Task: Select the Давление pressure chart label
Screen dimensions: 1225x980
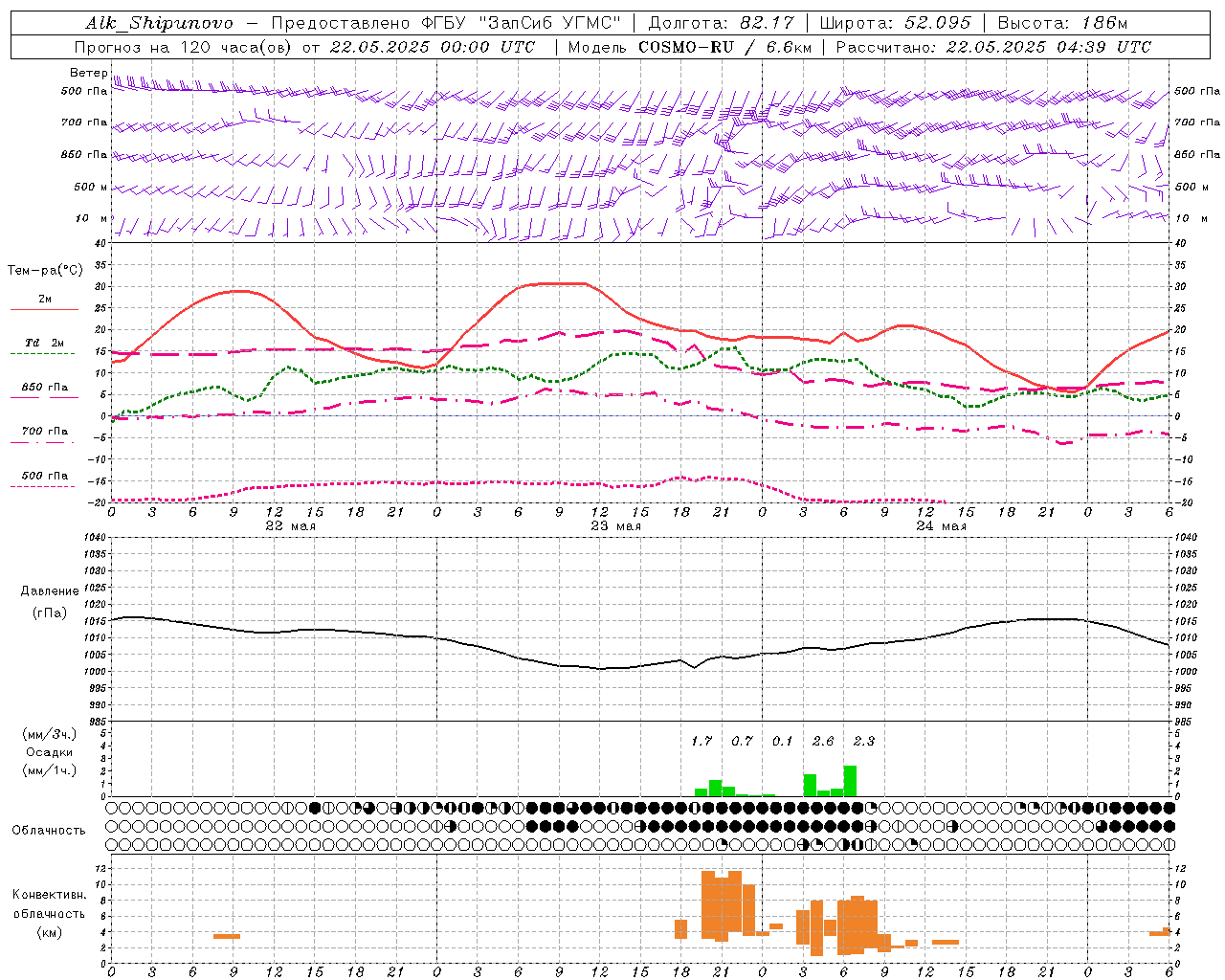Action: [x=50, y=591]
